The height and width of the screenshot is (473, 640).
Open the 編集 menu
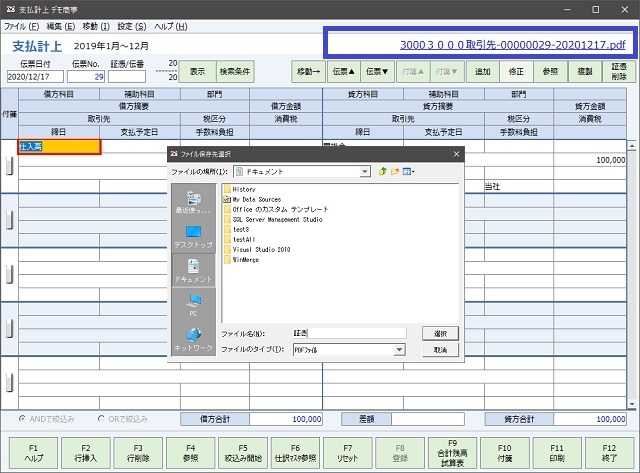[x=61, y=27]
